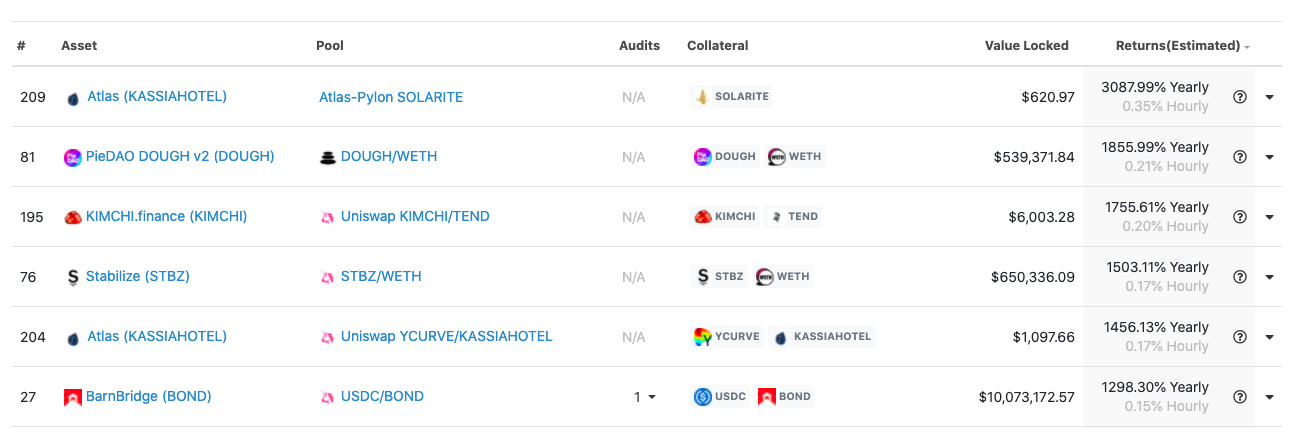Click the KIMCHI collateral token badge
The width and height of the screenshot is (1301, 429).
coord(725,217)
